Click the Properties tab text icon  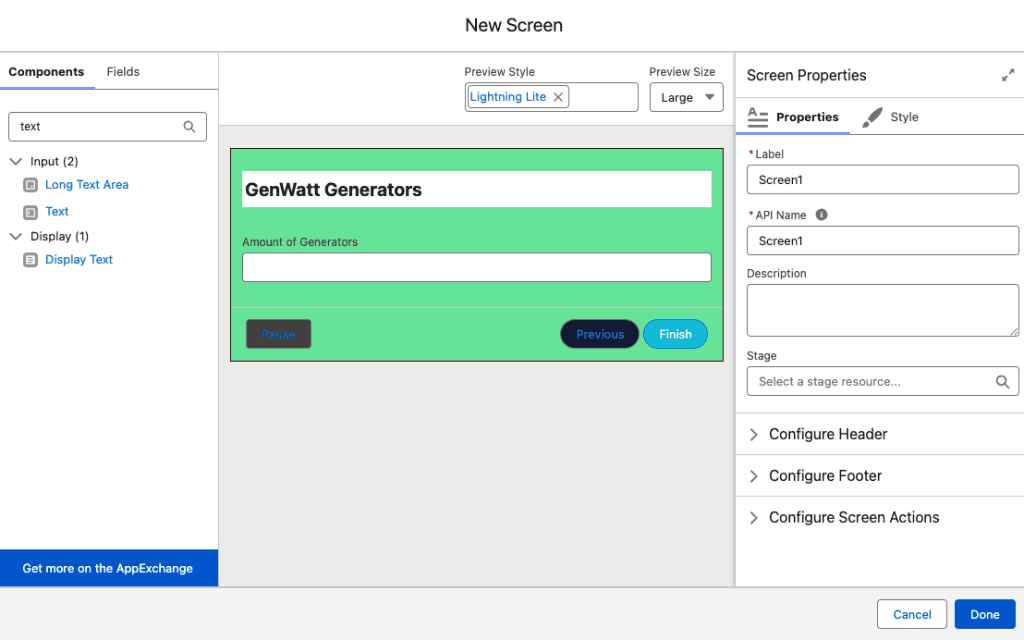(x=758, y=117)
